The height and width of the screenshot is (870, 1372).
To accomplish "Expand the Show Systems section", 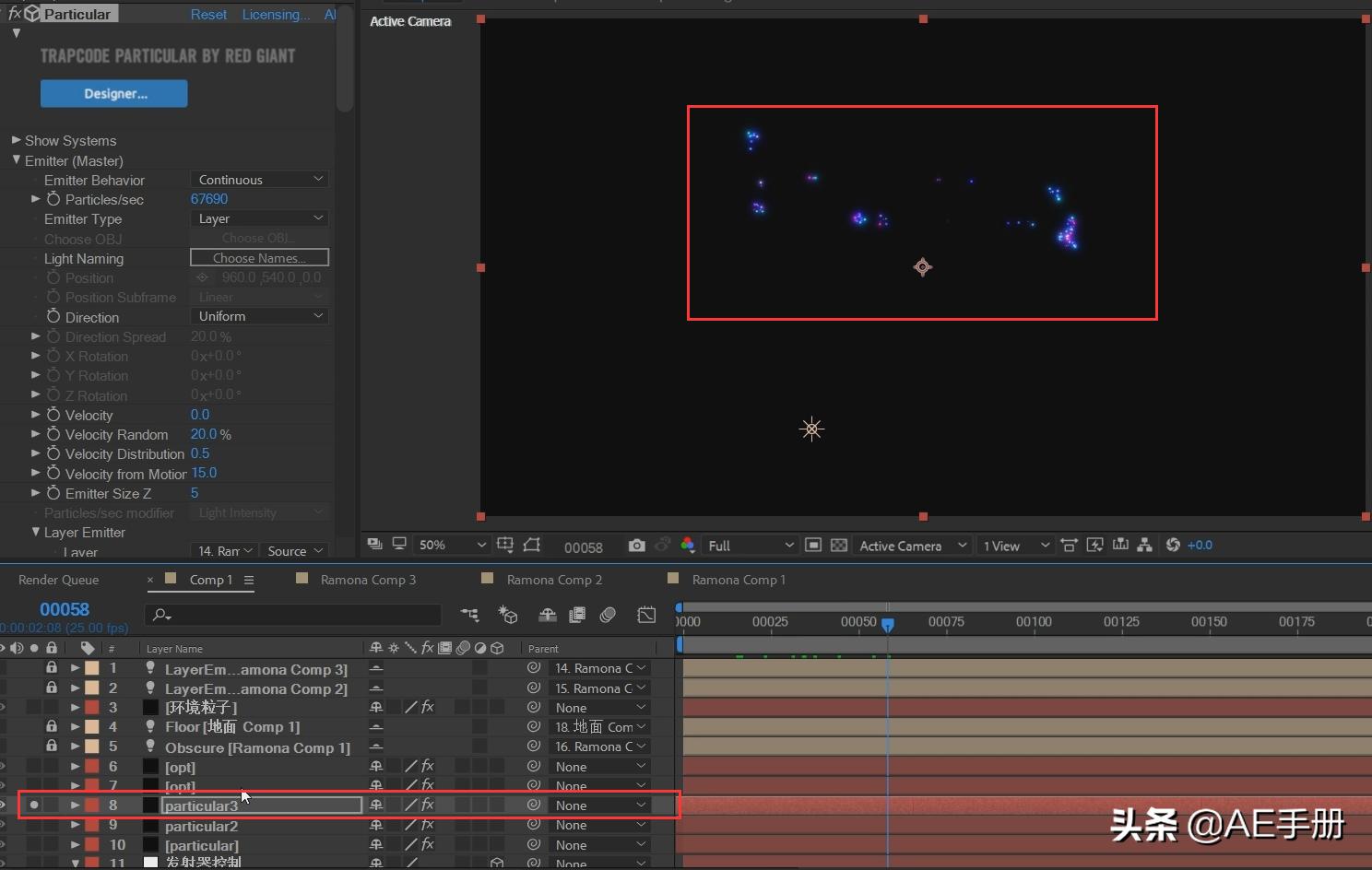I will (x=16, y=140).
